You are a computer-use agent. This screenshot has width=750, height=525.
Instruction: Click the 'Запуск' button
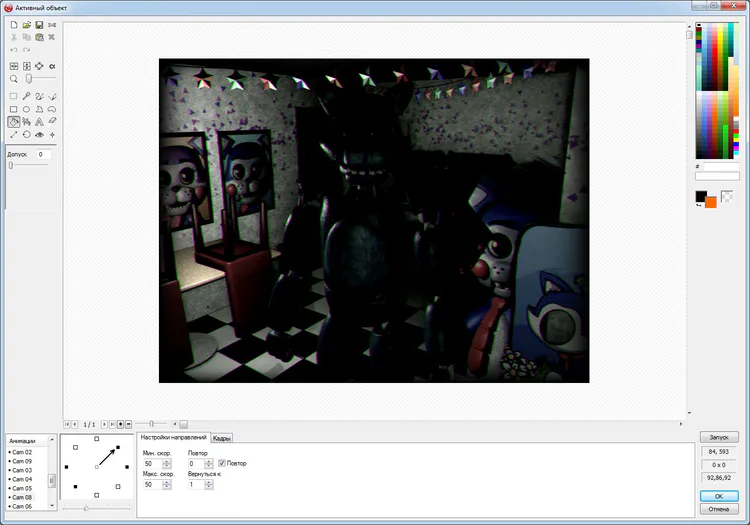pos(719,437)
